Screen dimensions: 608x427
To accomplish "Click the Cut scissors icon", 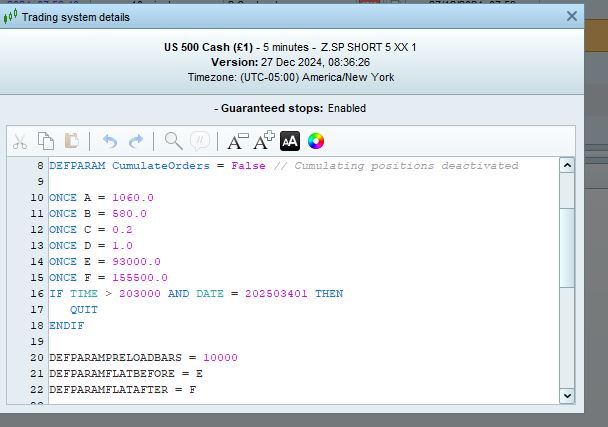I will 20,141.
